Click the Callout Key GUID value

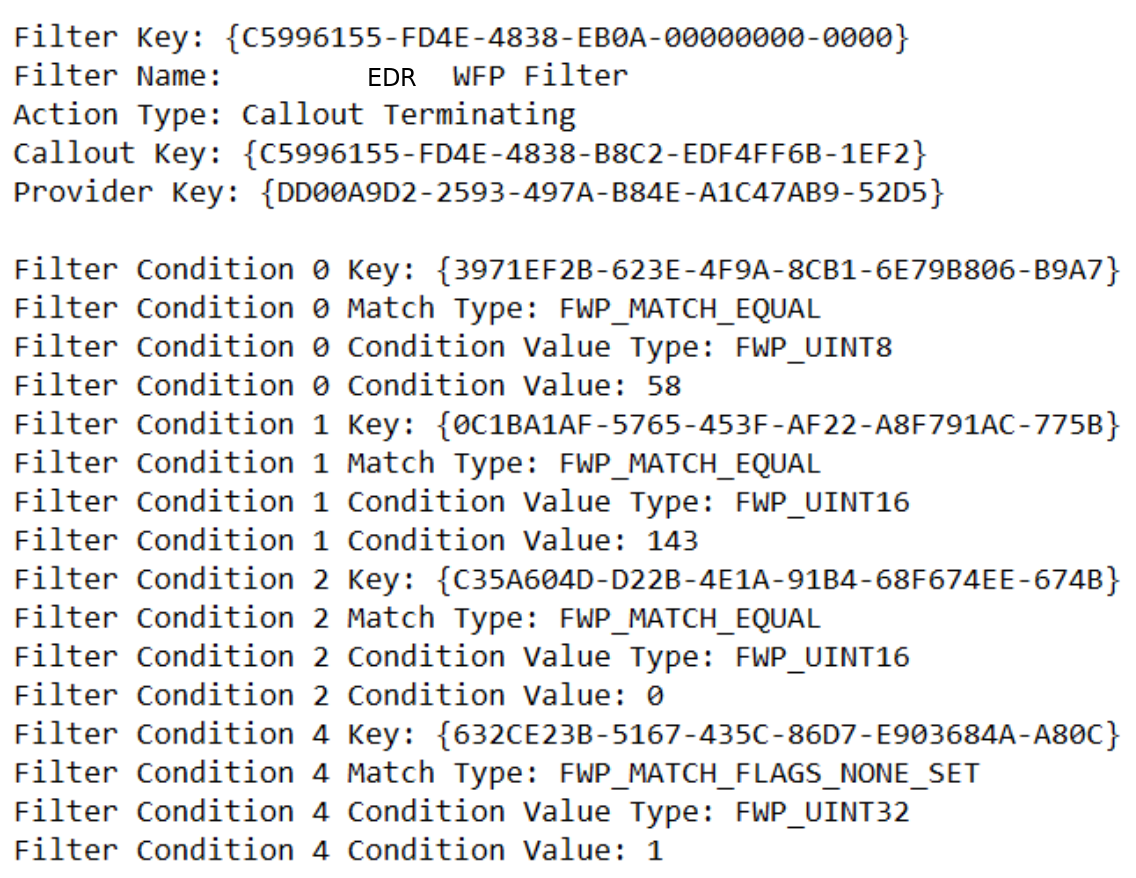tap(586, 154)
